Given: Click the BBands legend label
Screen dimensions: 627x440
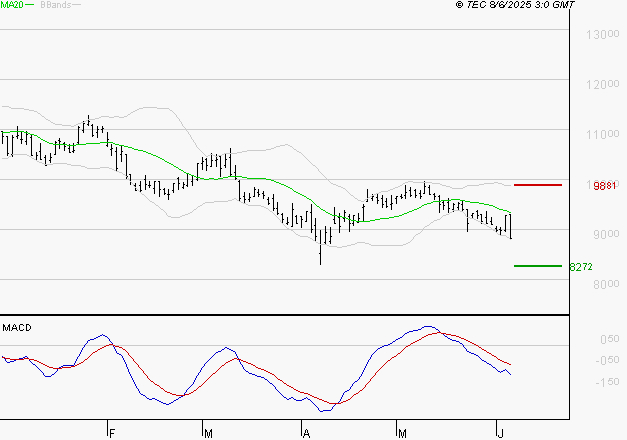Looking at the screenshot, I should click(54, 5).
